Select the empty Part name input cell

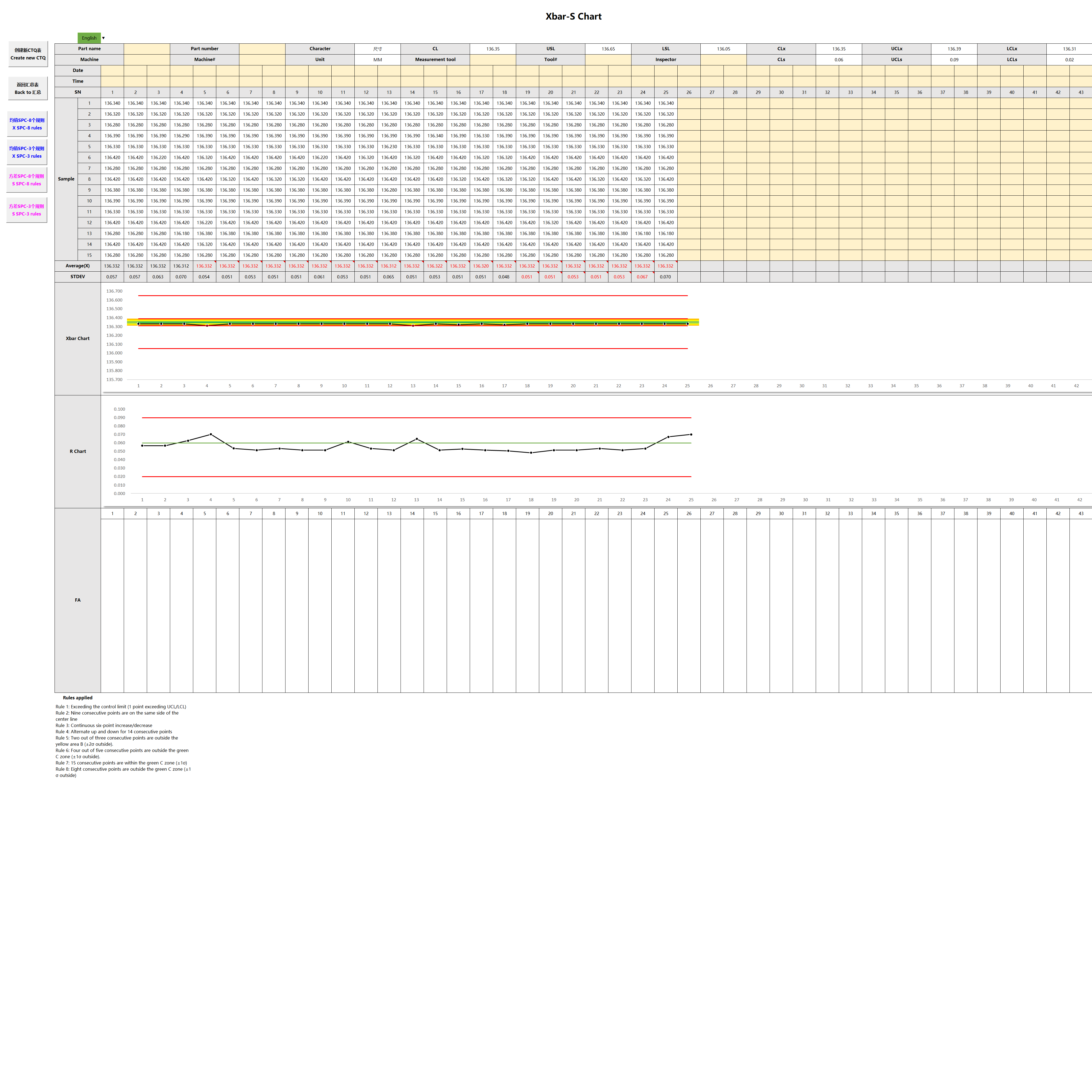(147, 49)
